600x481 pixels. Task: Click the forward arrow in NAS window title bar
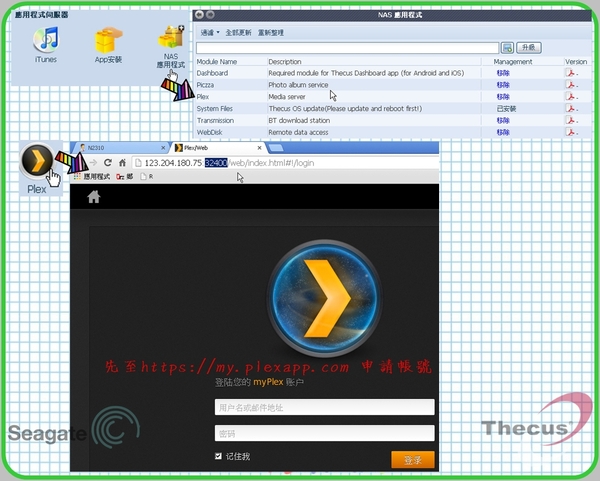pyautogui.click(x=210, y=15)
